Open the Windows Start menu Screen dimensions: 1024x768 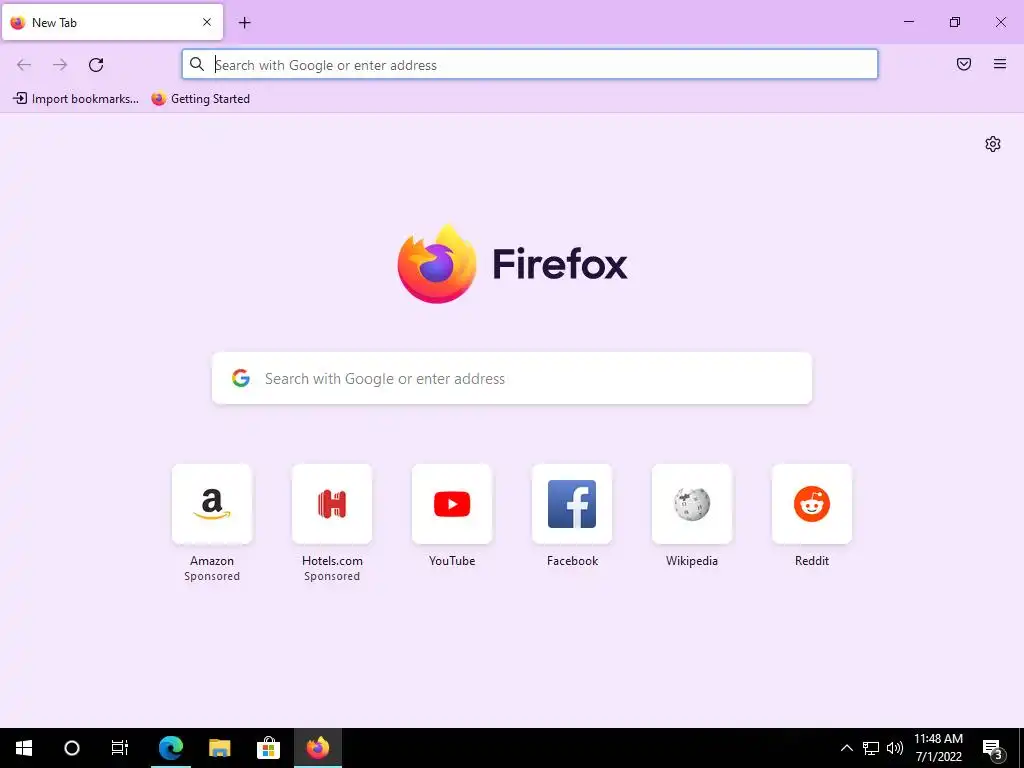24,748
